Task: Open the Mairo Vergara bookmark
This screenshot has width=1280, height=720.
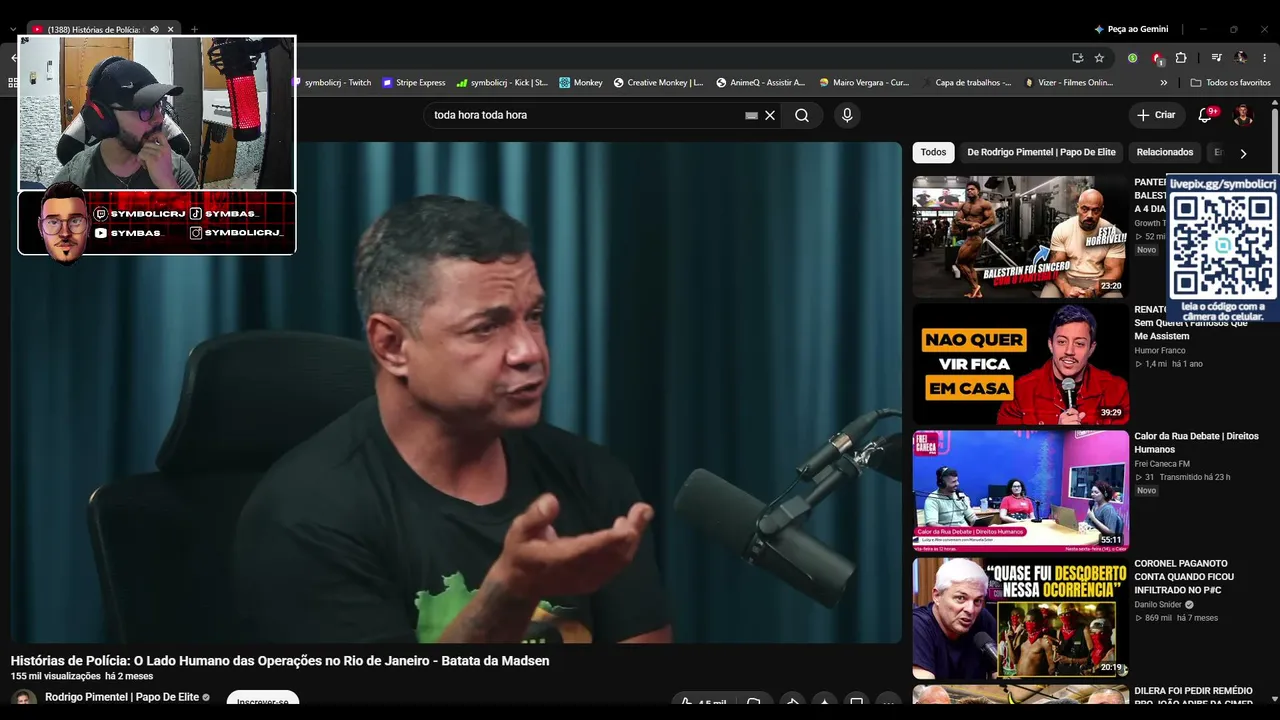Action: [864, 83]
